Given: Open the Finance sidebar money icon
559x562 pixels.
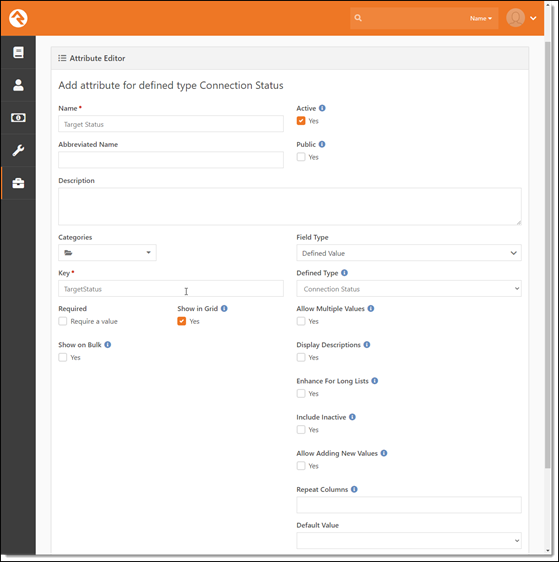Looking at the screenshot, I should (18, 118).
